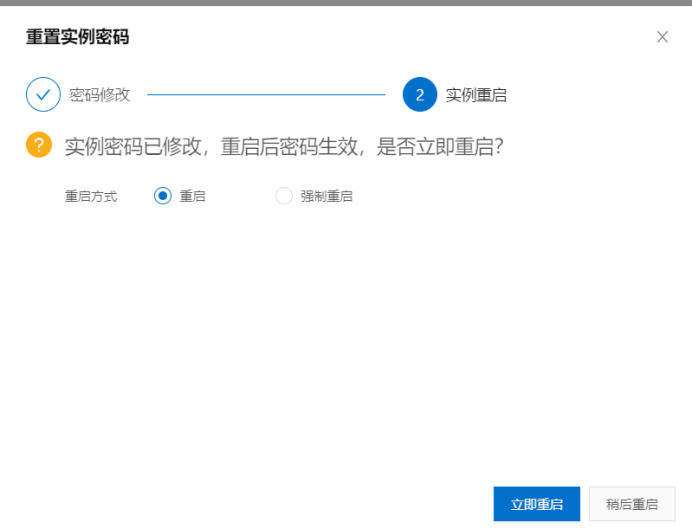This screenshot has height=530, width=692.
Task: Click the 实例密码已修改 confirmation message
Action: tap(284, 147)
